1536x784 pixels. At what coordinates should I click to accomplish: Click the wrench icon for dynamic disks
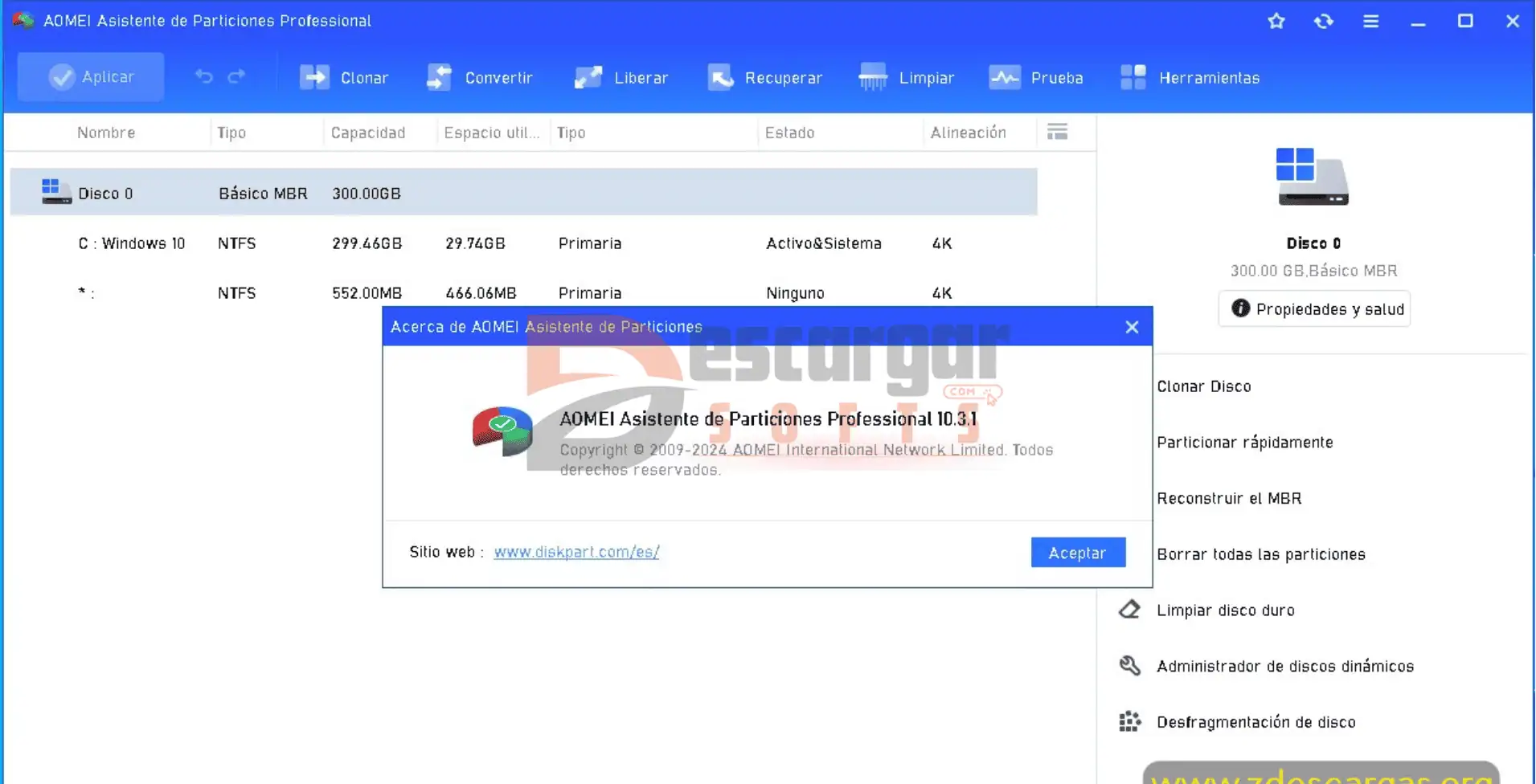pyautogui.click(x=1129, y=666)
